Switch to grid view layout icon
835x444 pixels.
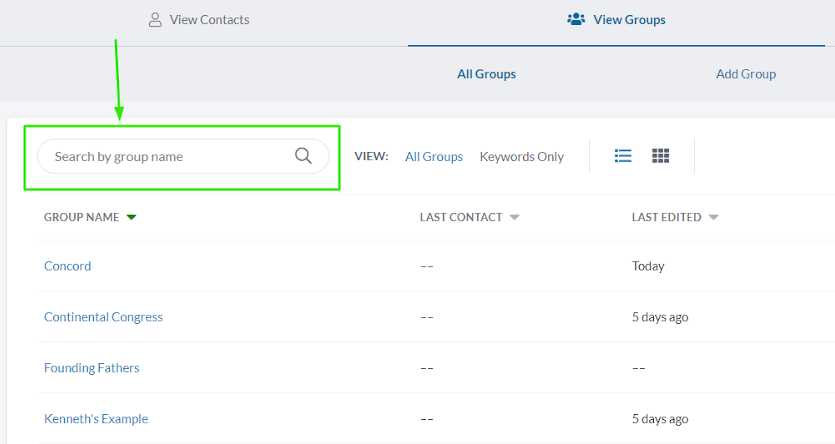tap(660, 156)
